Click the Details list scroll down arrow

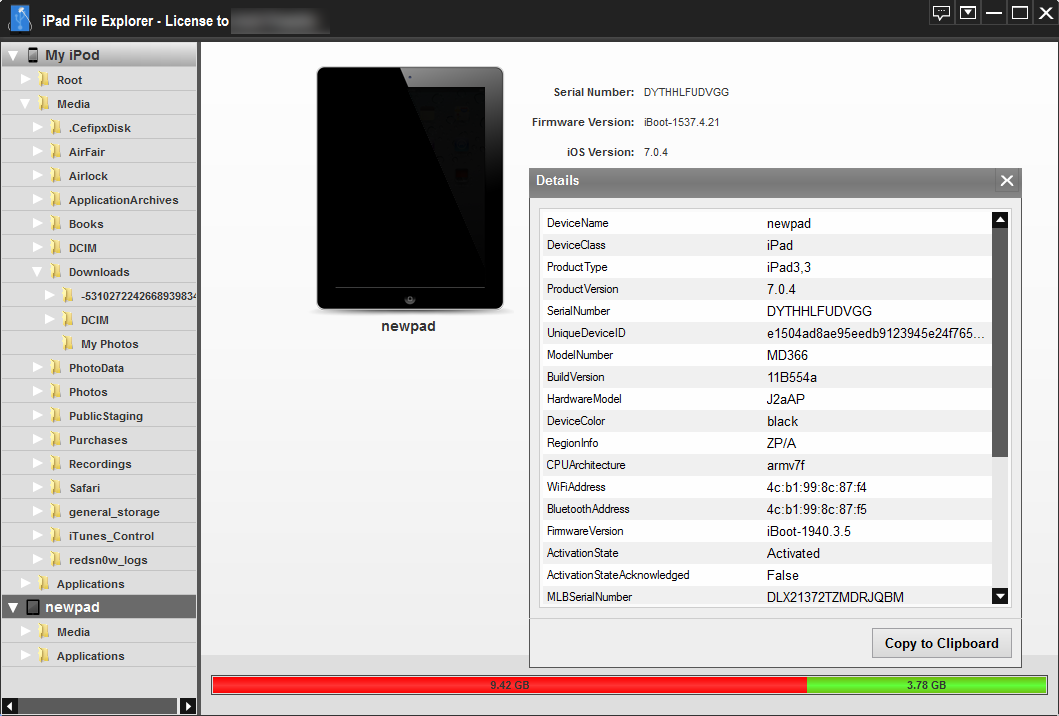1000,596
